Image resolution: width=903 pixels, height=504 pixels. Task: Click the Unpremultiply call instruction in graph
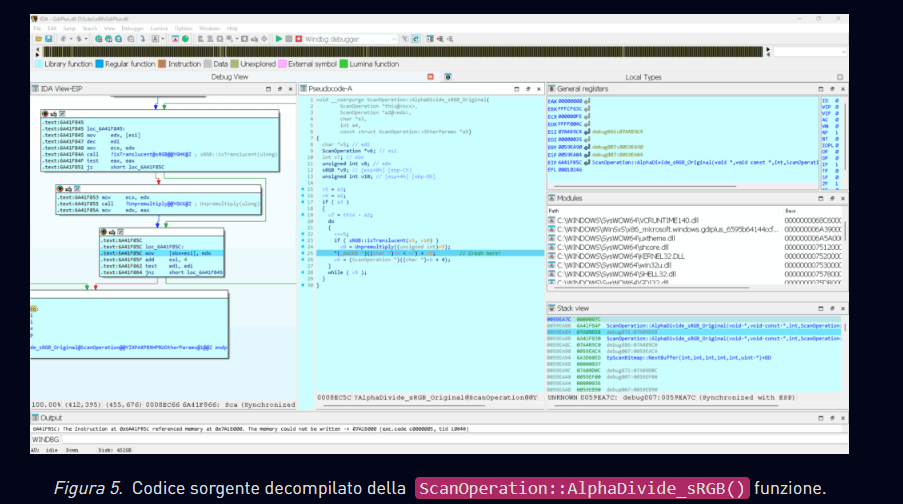[158, 204]
